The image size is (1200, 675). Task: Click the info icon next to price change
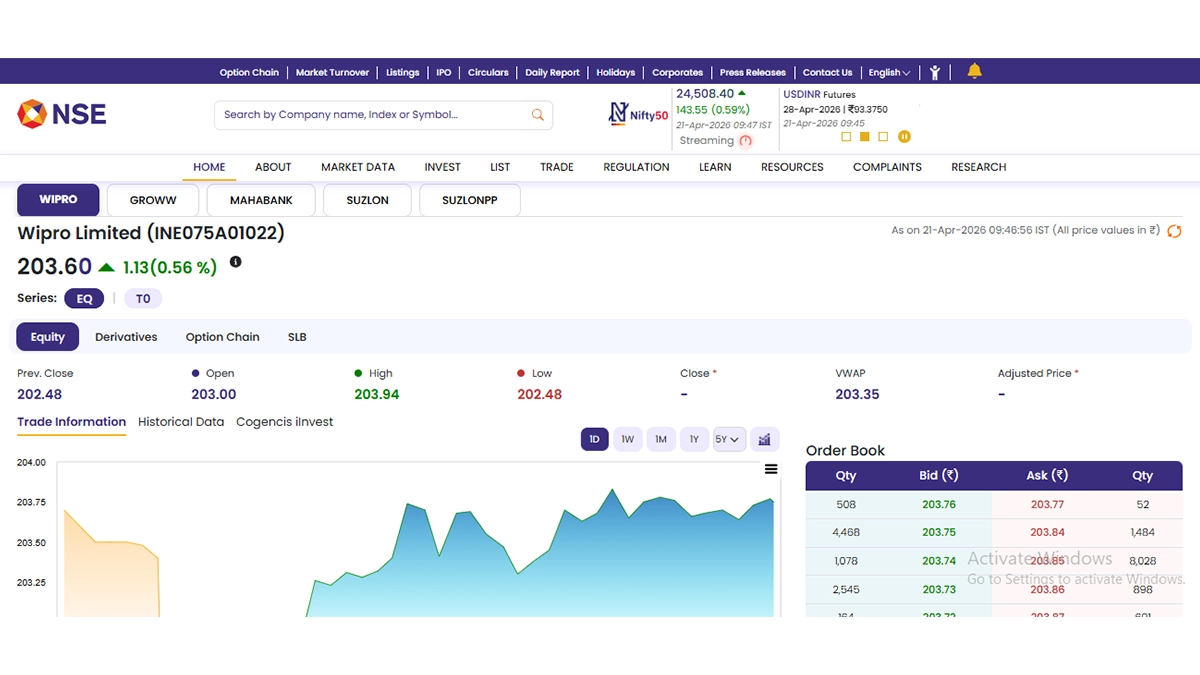click(236, 262)
